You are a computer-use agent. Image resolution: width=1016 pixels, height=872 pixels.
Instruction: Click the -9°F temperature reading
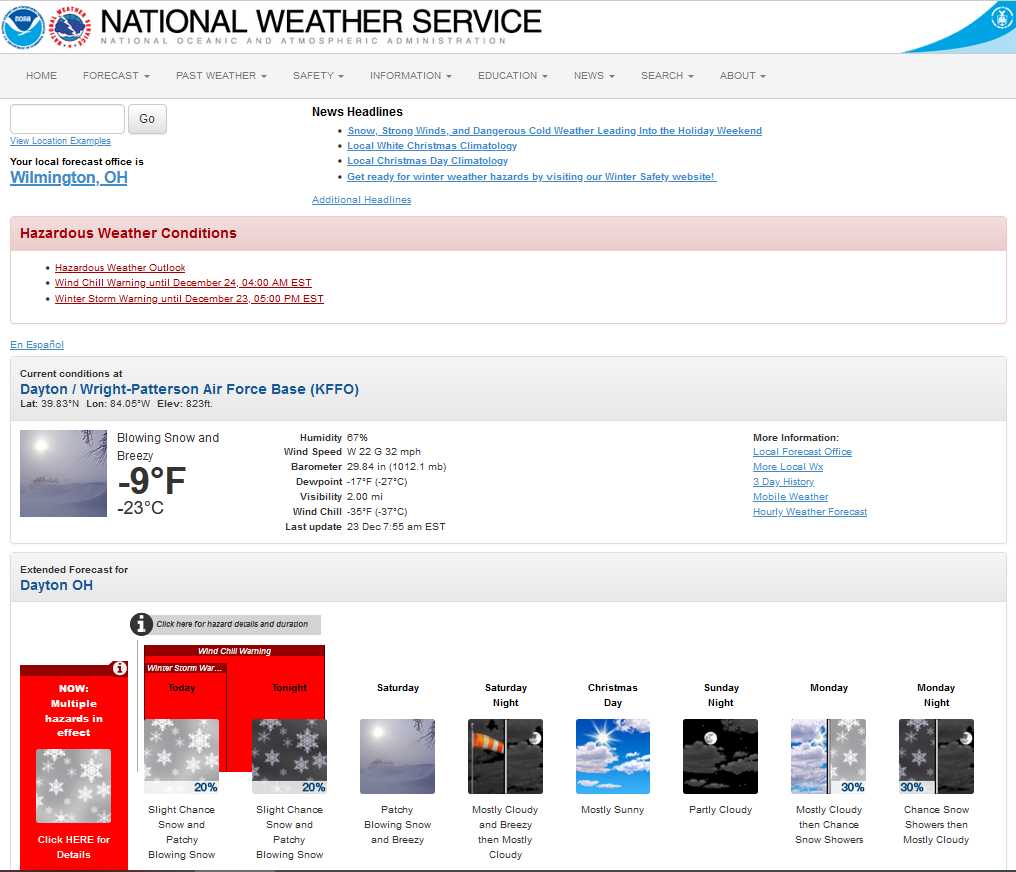click(x=152, y=481)
